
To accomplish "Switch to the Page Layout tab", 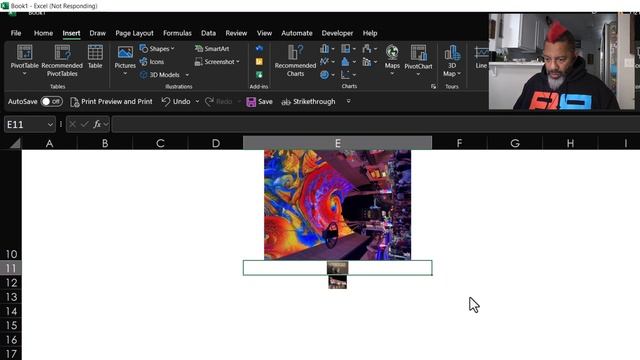I will pyautogui.click(x=134, y=33).
